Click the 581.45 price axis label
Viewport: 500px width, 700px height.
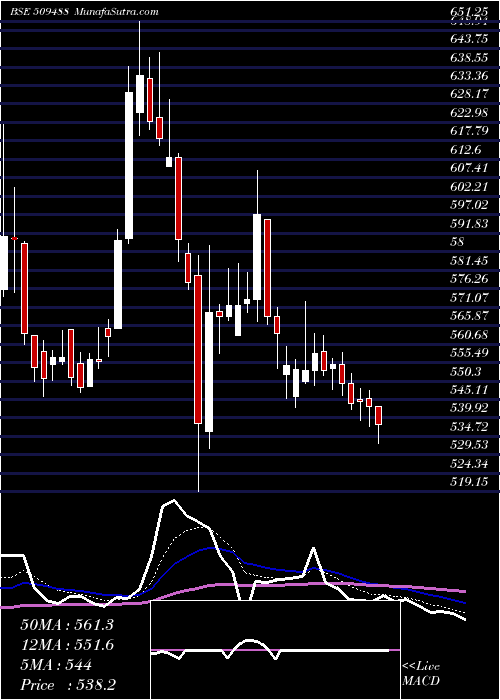coord(469,261)
